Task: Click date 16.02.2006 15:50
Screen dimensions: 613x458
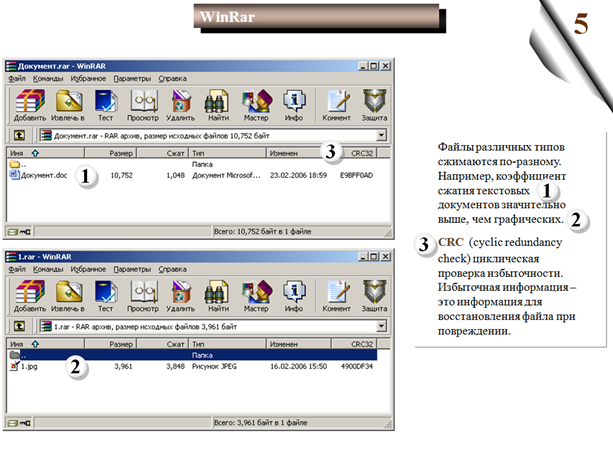Action: pos(298,367)
